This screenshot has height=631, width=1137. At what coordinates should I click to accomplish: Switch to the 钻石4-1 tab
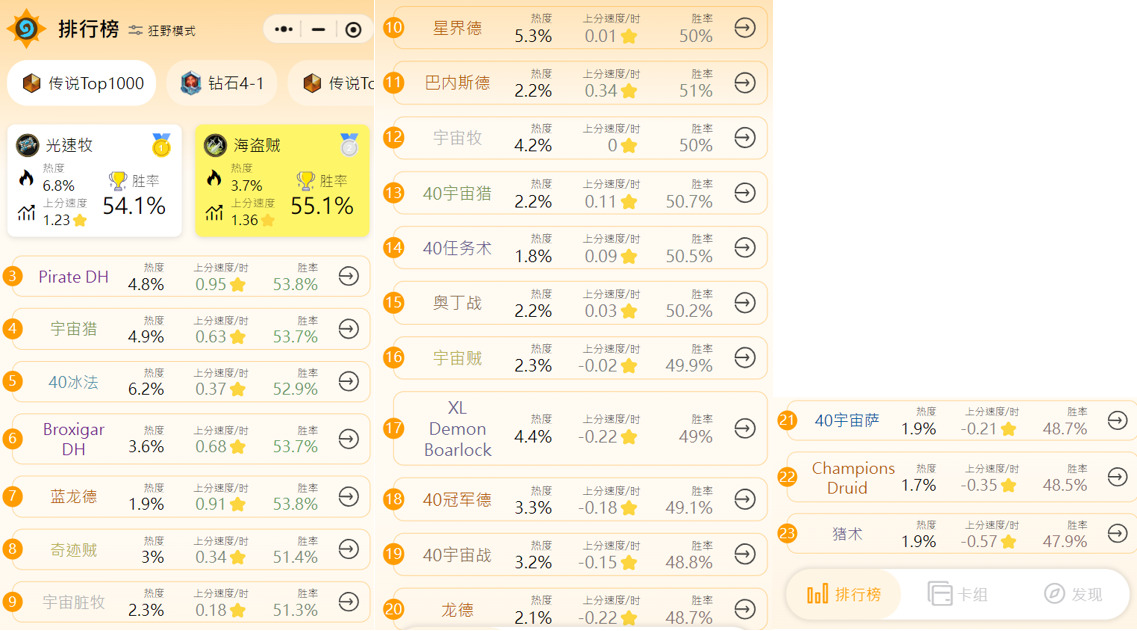click(x=222, y=83)
